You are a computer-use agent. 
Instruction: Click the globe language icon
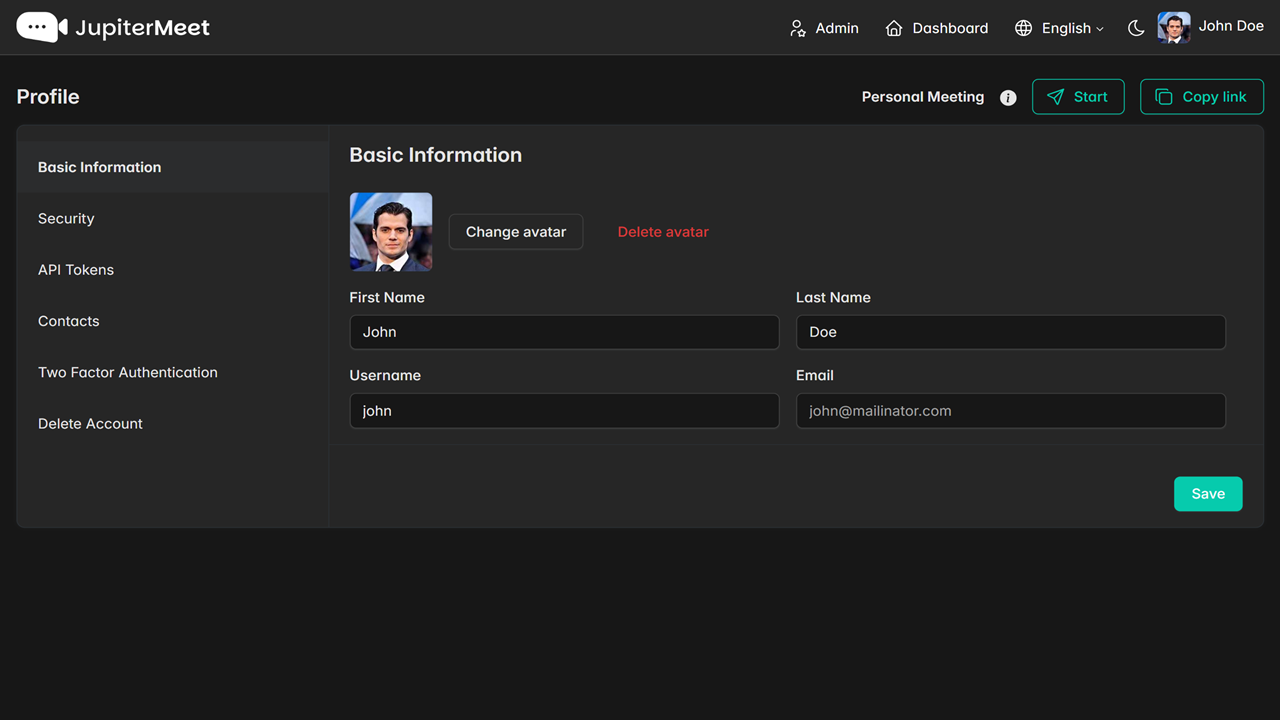[x=1023, y=28]
